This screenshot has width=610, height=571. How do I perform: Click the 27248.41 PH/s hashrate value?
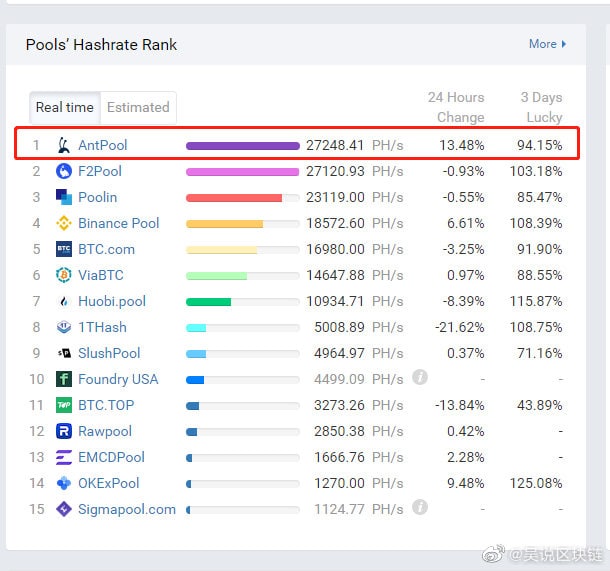355,145
